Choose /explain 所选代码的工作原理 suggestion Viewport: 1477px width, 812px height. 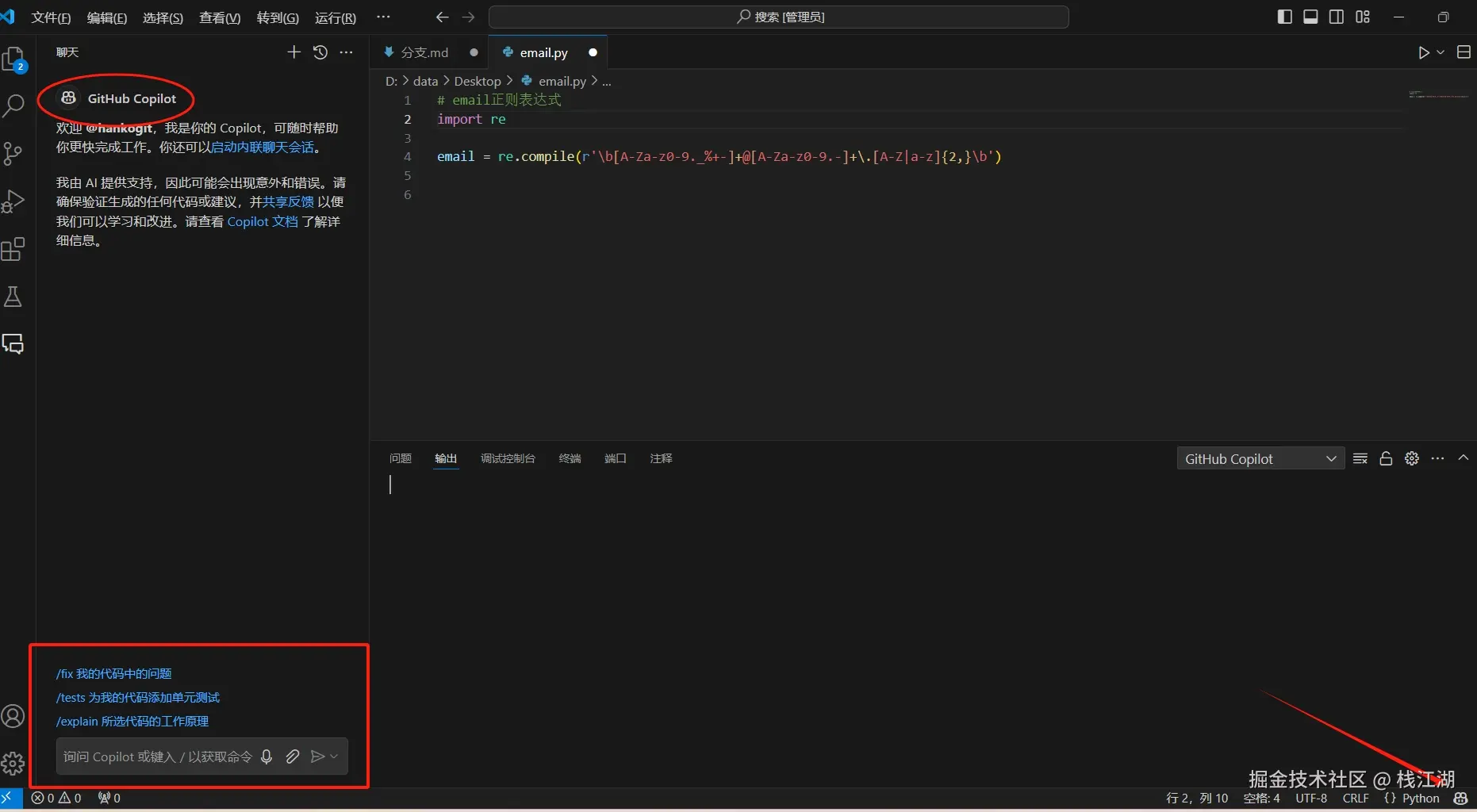(x=132, y=721)
